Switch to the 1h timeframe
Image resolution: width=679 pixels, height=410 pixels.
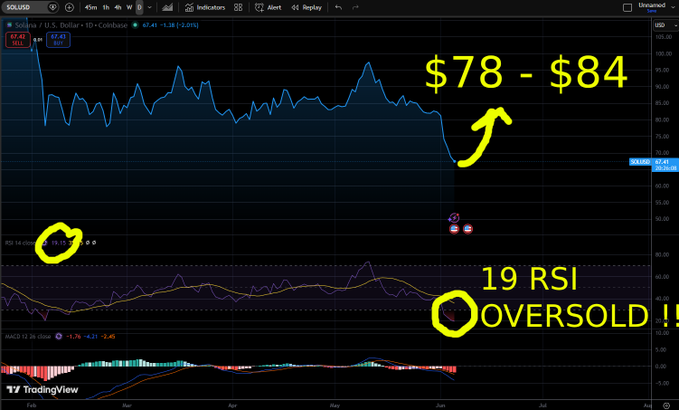(x=106, y=7)
